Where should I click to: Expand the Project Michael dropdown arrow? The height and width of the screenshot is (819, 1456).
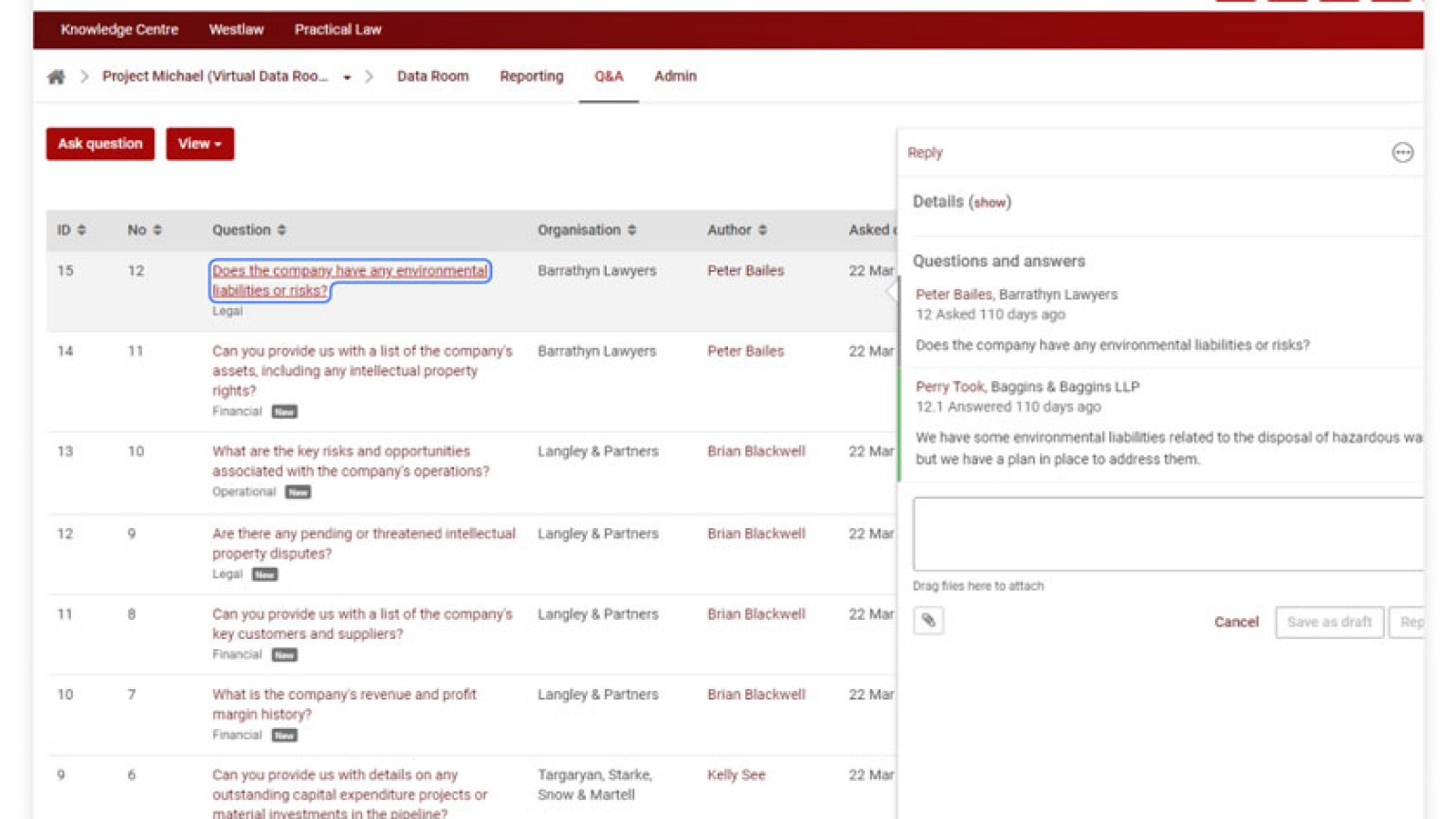pos(347,78)
